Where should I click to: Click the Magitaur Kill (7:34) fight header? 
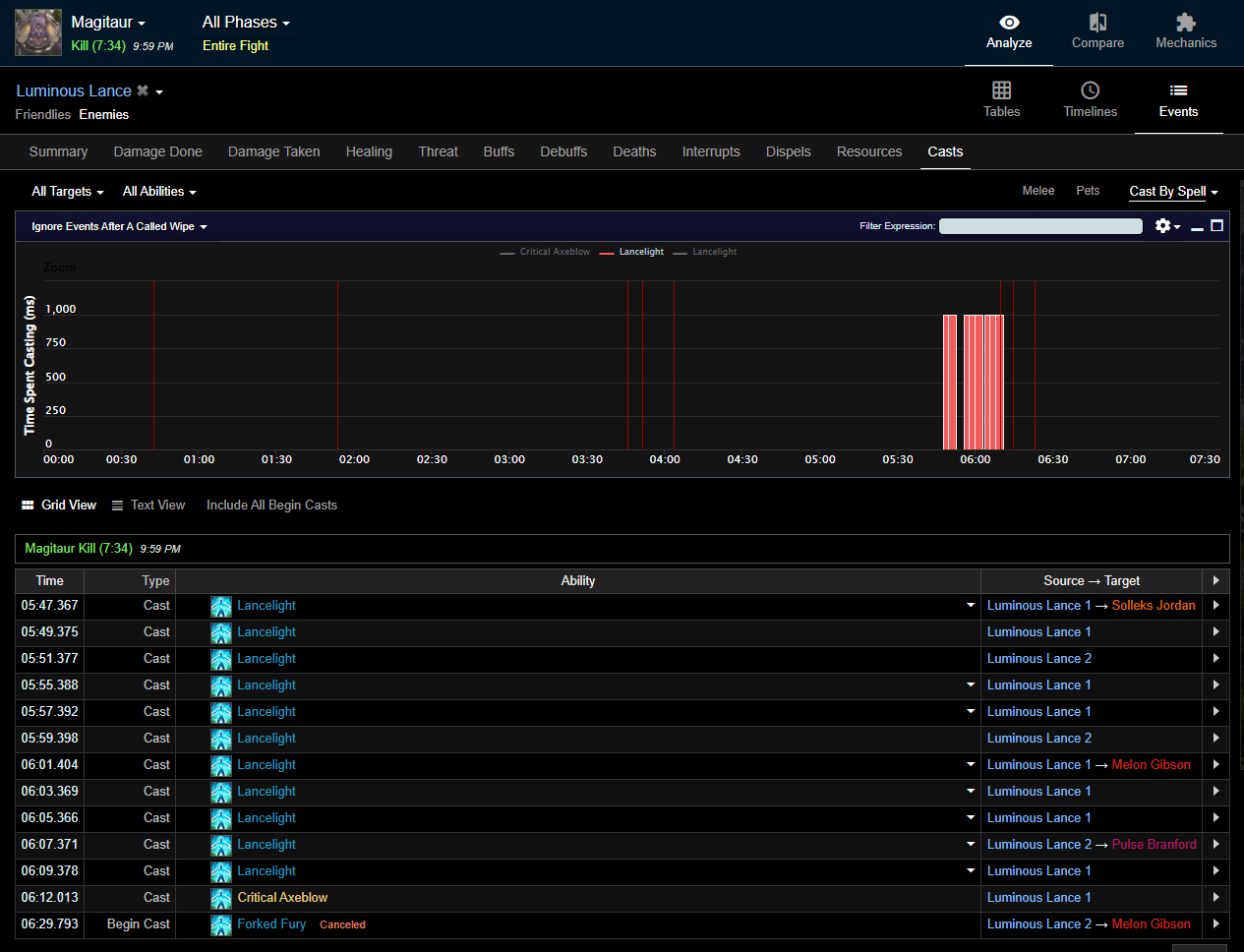(x=79, y=549)
